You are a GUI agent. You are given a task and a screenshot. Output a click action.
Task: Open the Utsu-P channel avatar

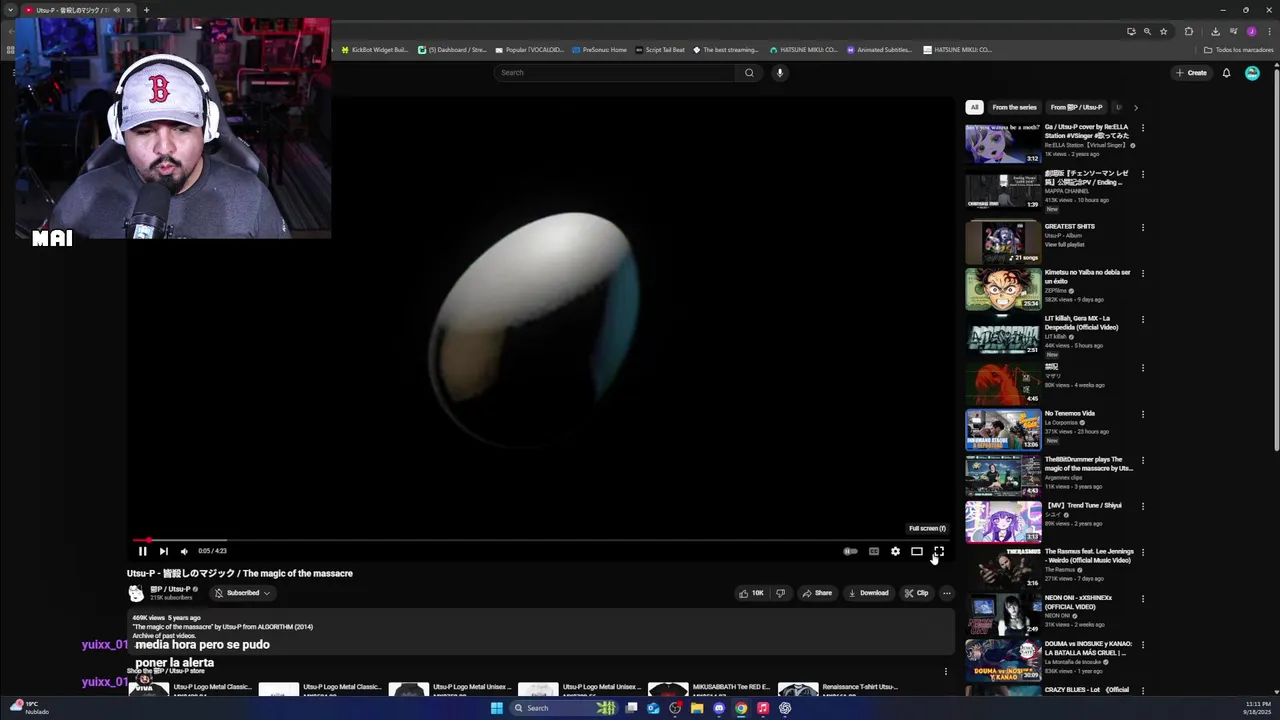pyautogui.click(x=136, y=593)
